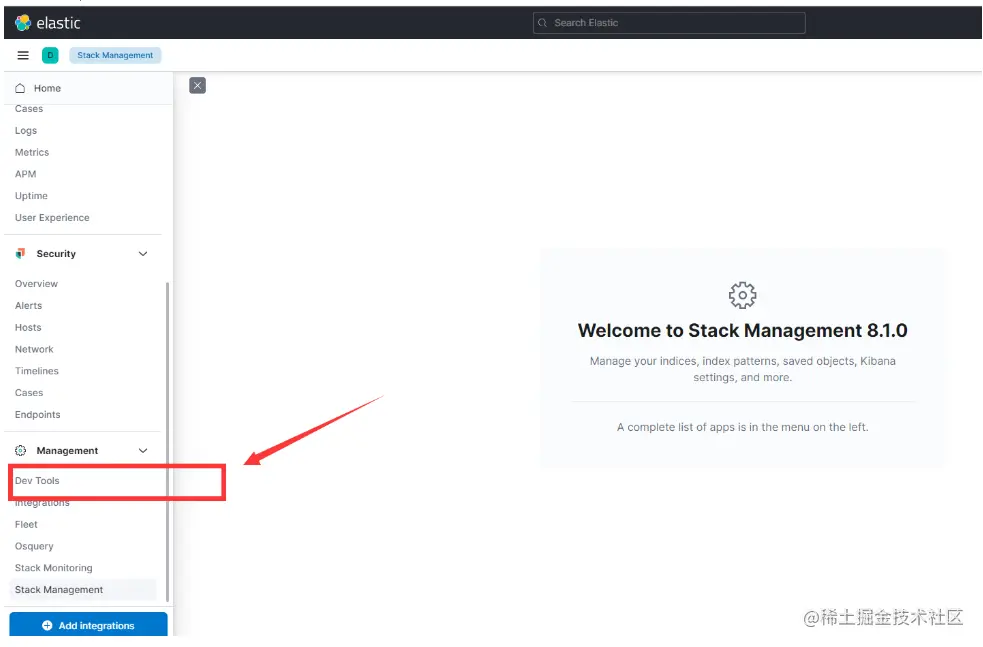The image size is (983, 647).
Task: Open Fleet under Management
Action: [x=26, y=524]
